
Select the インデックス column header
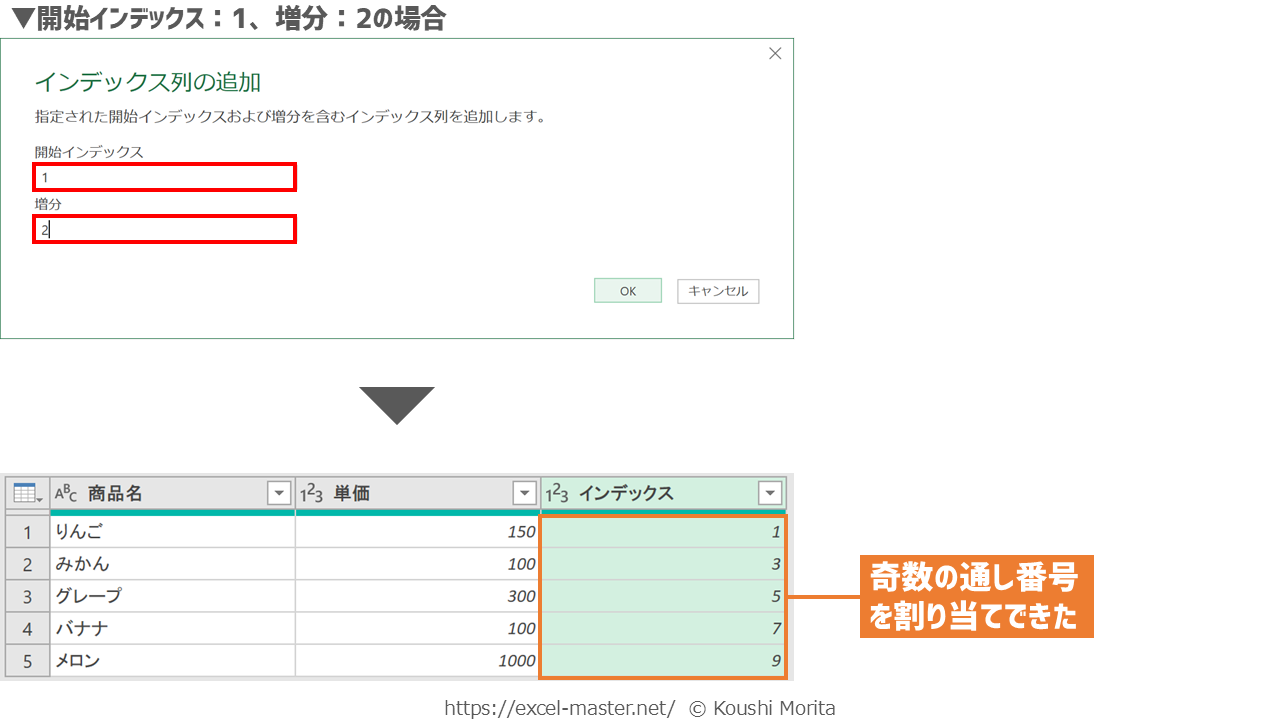pyautogui.click(x=640, y=493)
